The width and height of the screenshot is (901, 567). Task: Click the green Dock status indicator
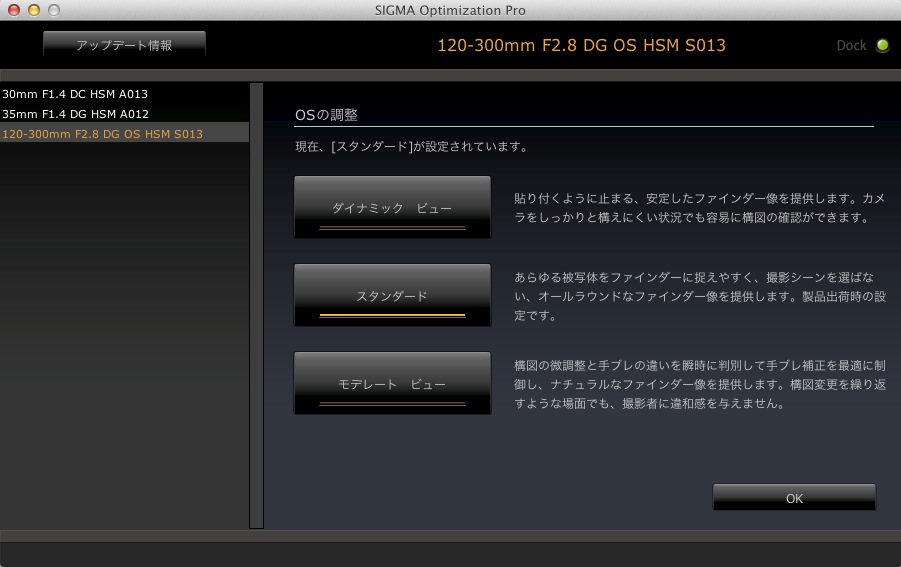pyautogui.click(x=882, y=45)
